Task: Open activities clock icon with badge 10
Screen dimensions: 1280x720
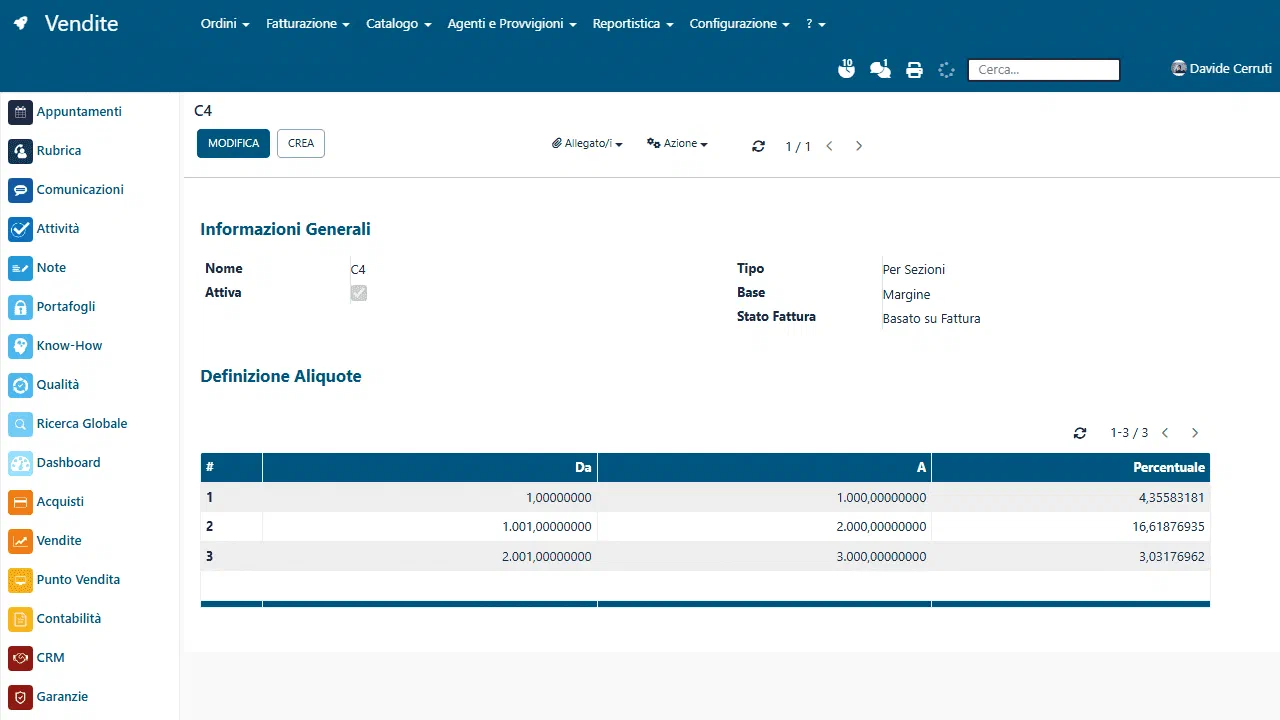Action: coord(846,69)
